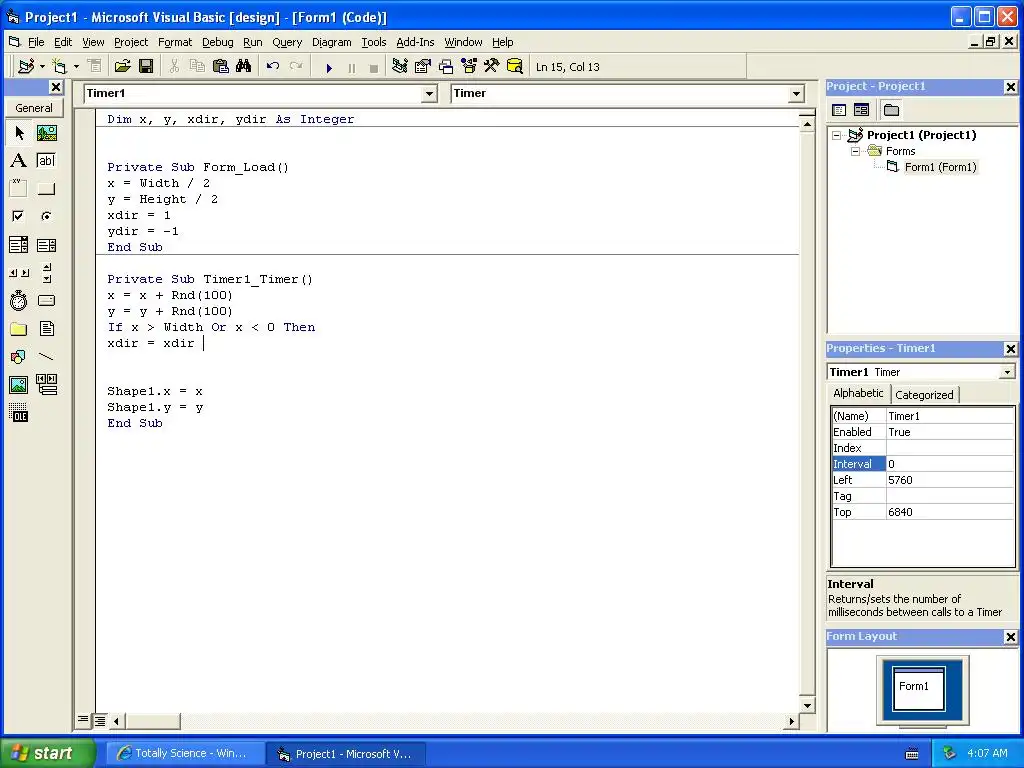Click the code horizontal scroll right arrow
The height and width of the screenshot is (768, 1024).
coord(792,722)
